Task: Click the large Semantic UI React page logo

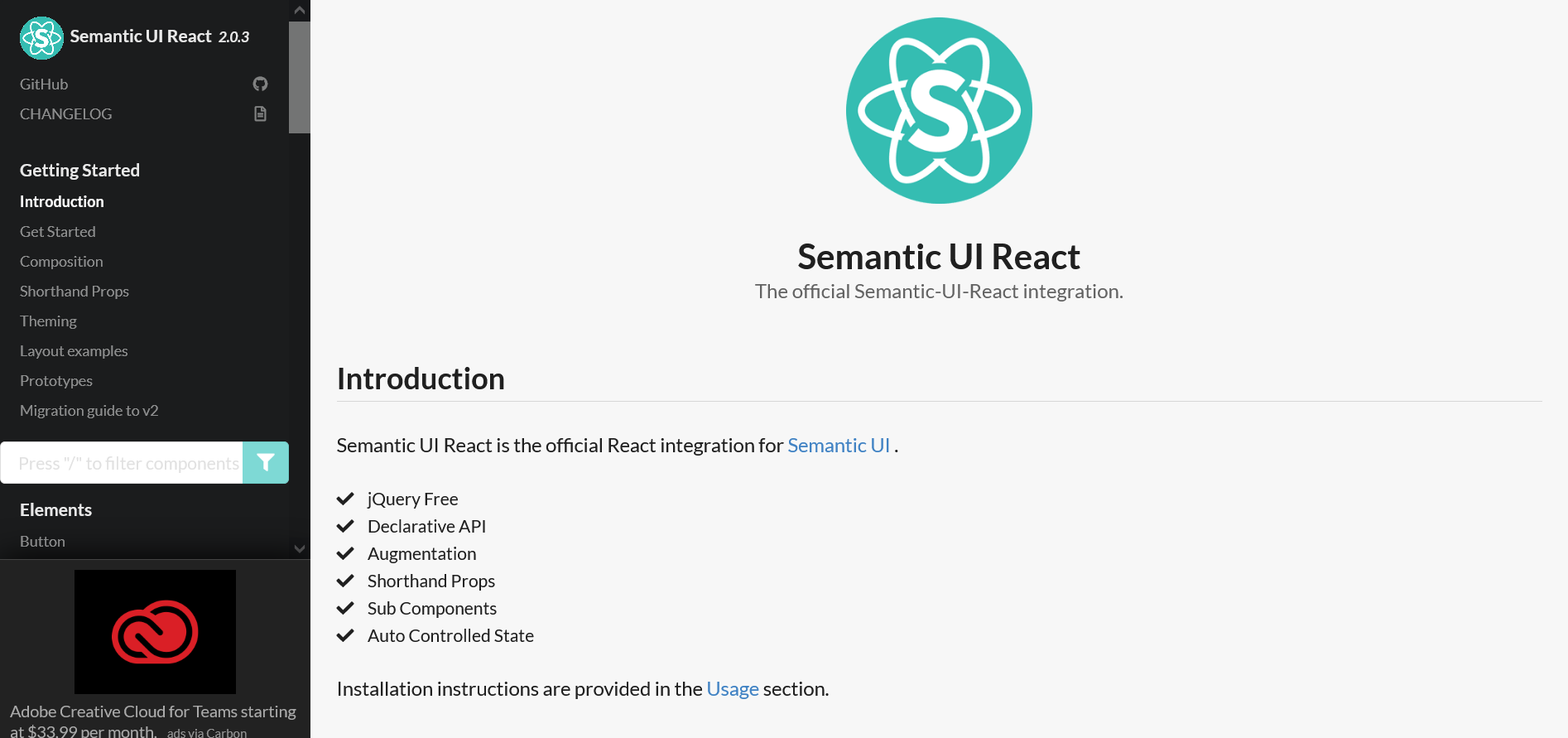Action: point(938,110)
